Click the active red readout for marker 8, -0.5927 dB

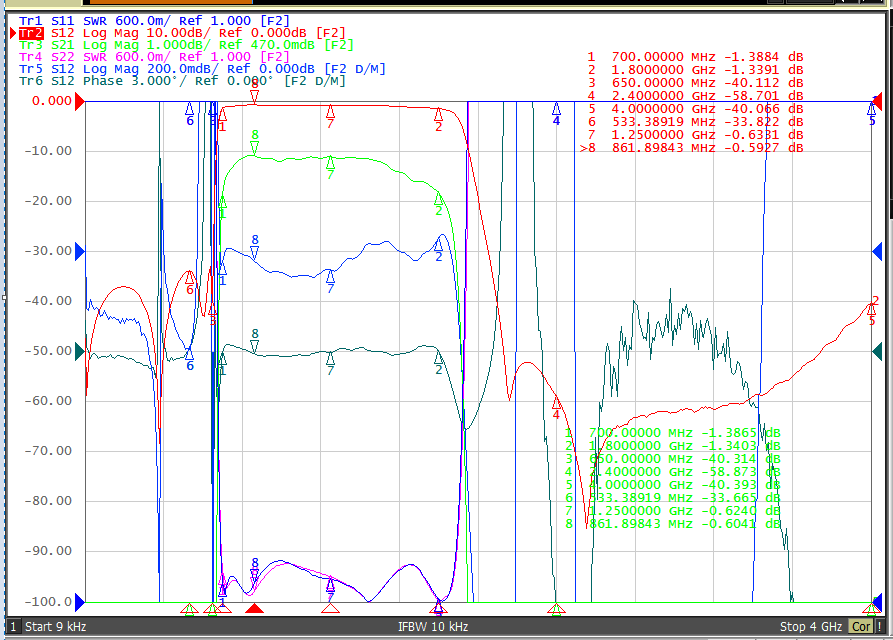tap(692, 148)
